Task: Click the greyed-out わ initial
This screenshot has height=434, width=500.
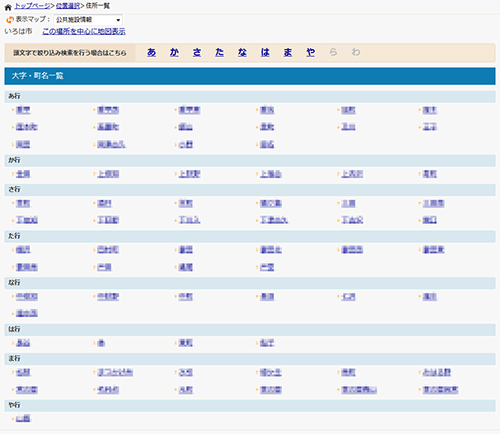Action: (x=356, y=52)
